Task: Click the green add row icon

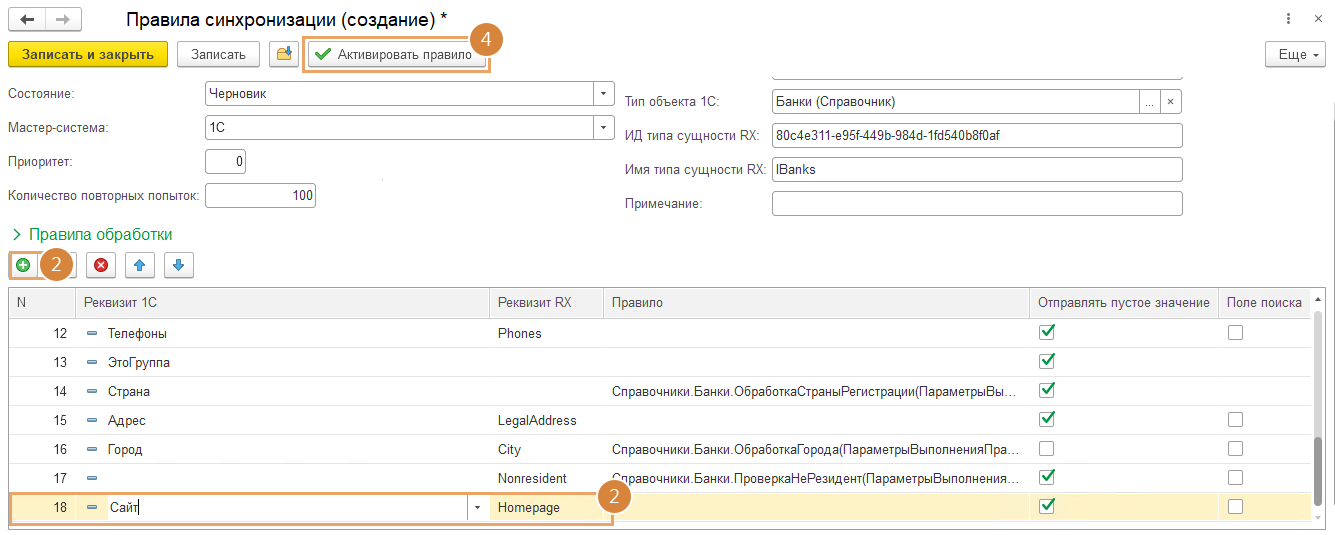Action: pyautogui.click(x=23, y=265)
